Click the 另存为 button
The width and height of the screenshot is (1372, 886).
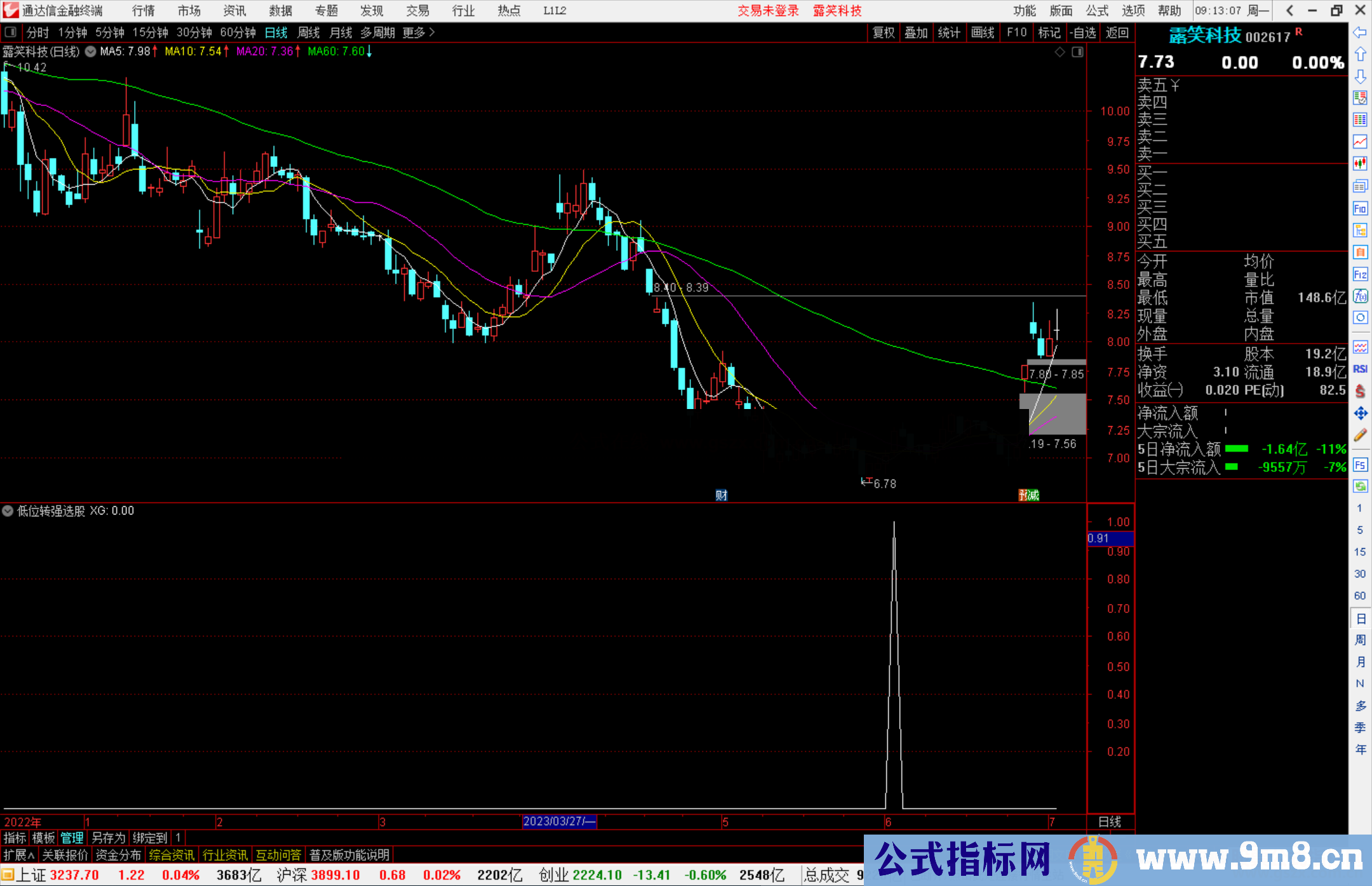pos(109,838)
